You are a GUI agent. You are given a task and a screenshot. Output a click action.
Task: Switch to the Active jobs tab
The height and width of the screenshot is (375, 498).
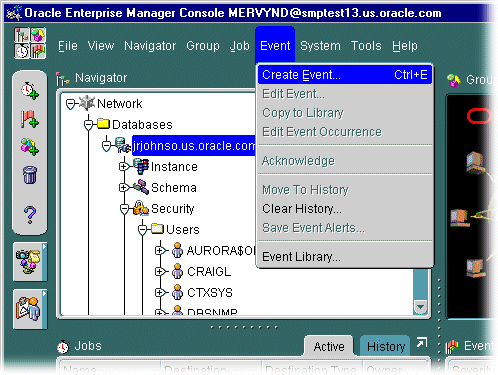(329, 346)
